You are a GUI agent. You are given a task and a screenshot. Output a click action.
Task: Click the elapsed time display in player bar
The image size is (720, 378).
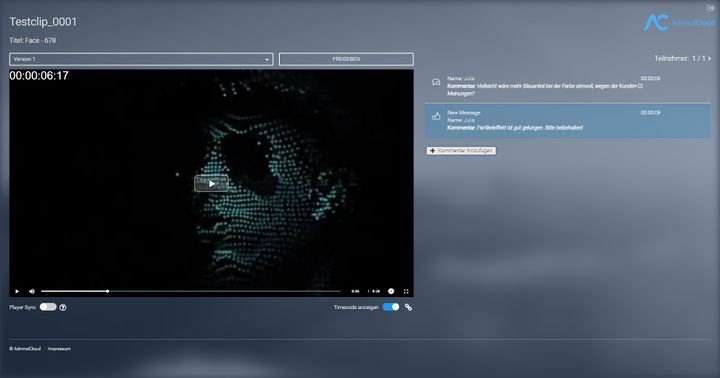point(355,291)
